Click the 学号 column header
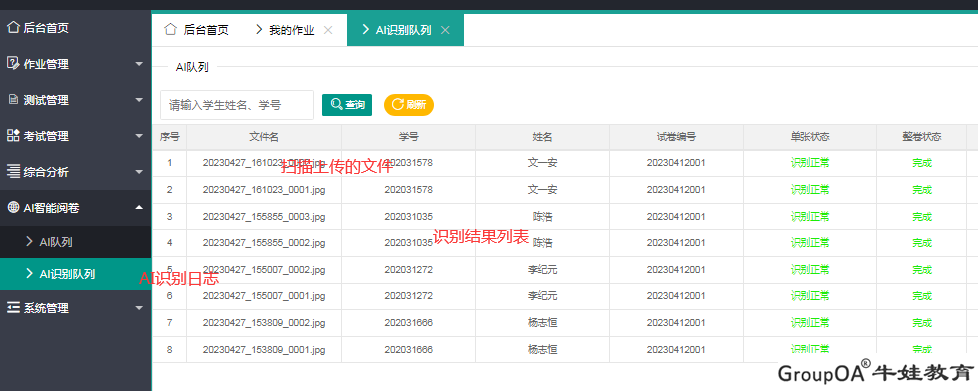Image resolution: width=978 pixels, height=391 pixels. (x=409, y=137)
